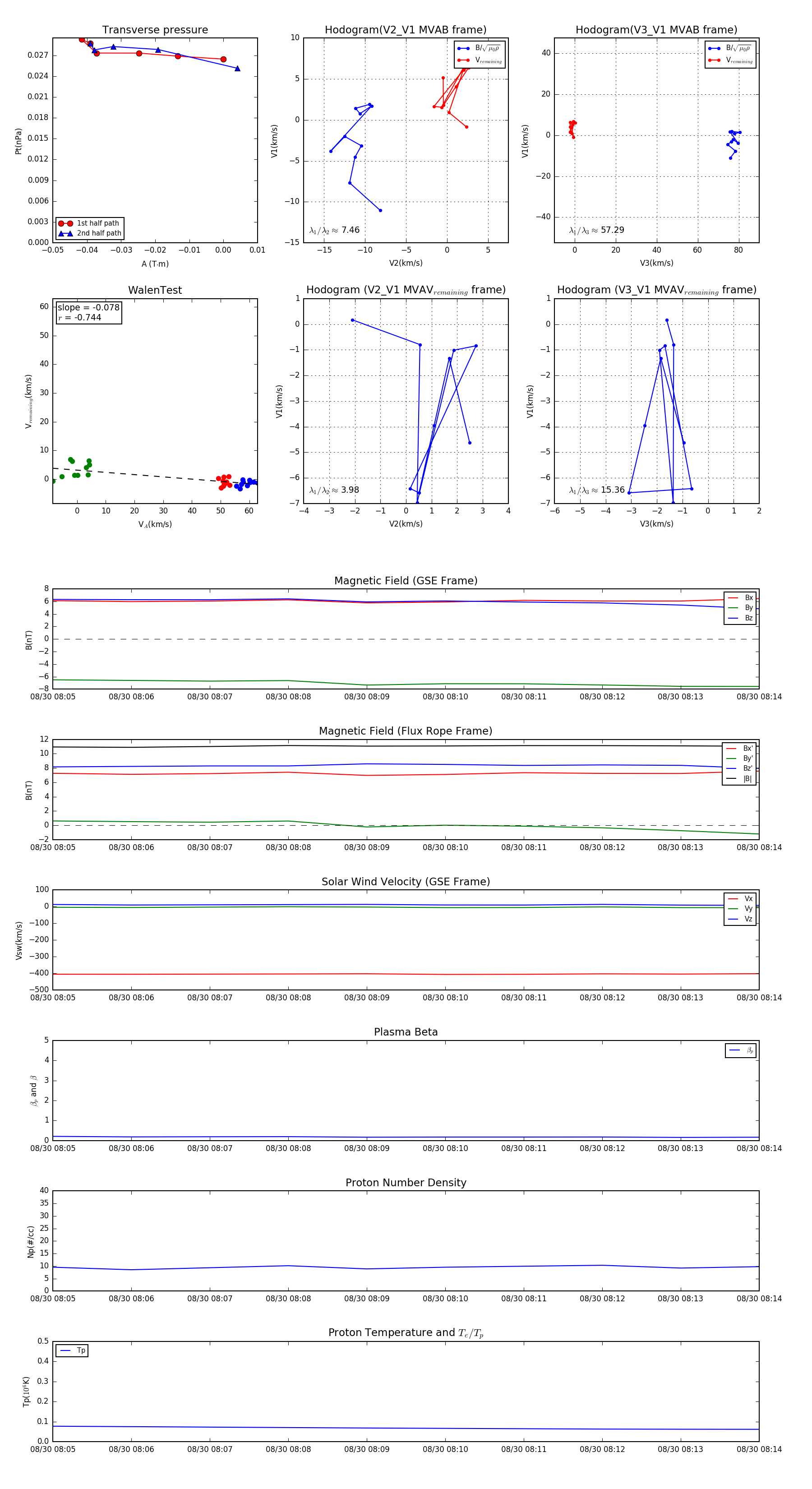Click the "Proton Number Density" title
Screen dimensions: 812x1489
406,1183
